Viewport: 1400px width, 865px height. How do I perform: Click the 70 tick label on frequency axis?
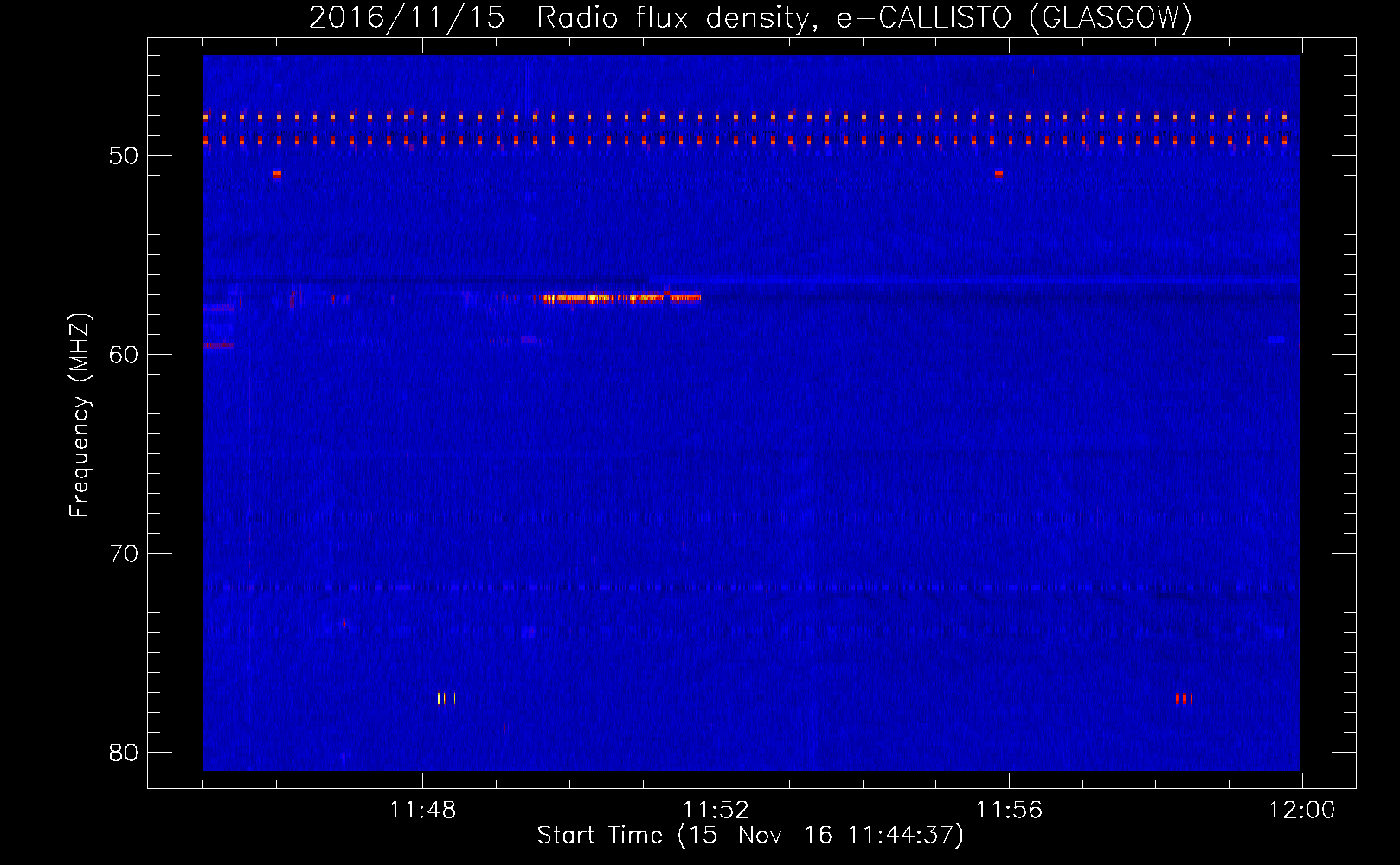[x=124, y=554]
